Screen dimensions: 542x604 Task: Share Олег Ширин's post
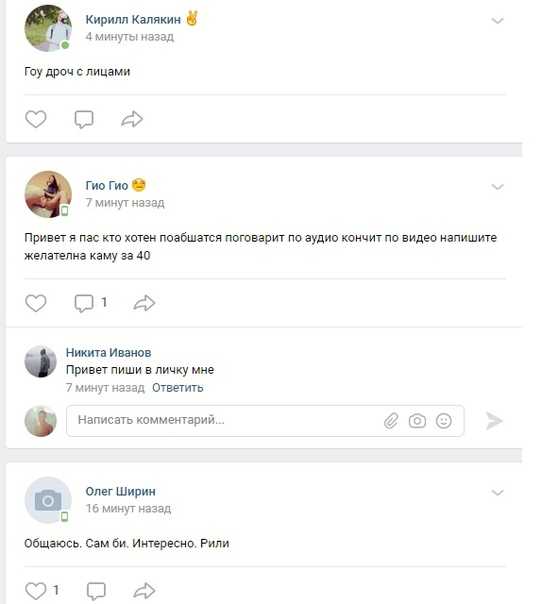pos(144,591)
